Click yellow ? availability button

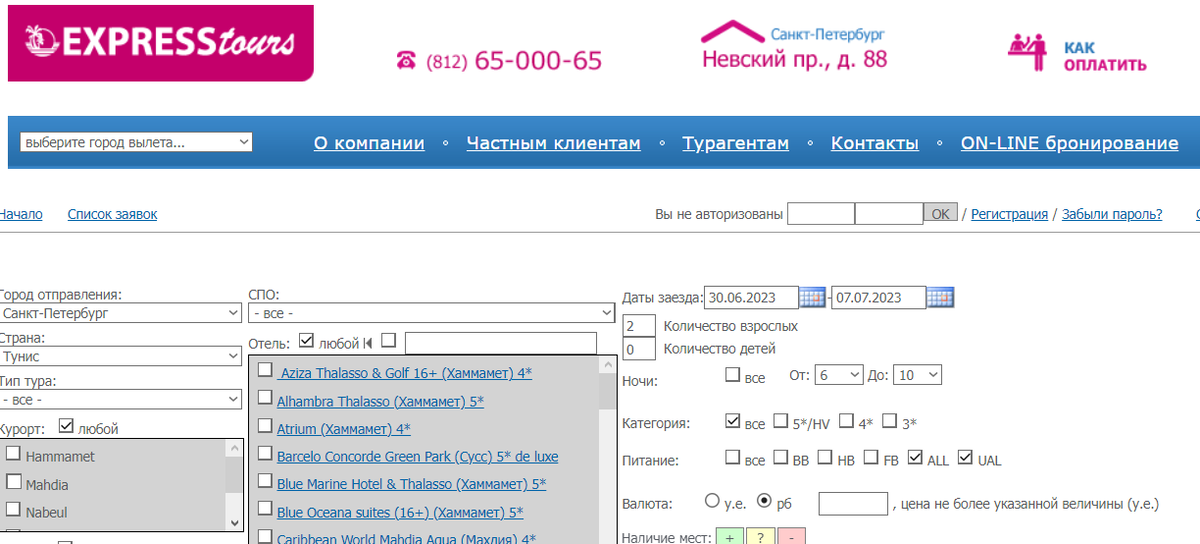point(759,537)
